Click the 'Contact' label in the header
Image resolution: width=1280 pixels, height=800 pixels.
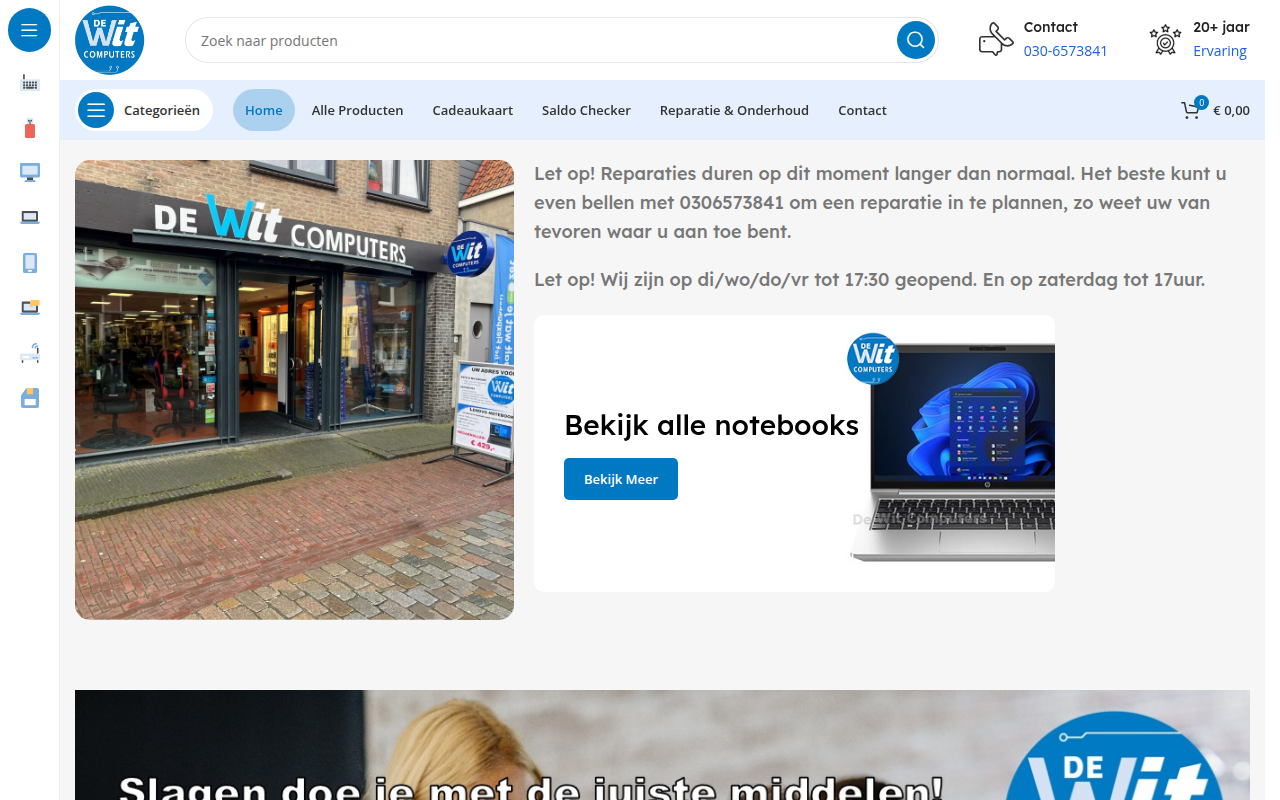1050,27
